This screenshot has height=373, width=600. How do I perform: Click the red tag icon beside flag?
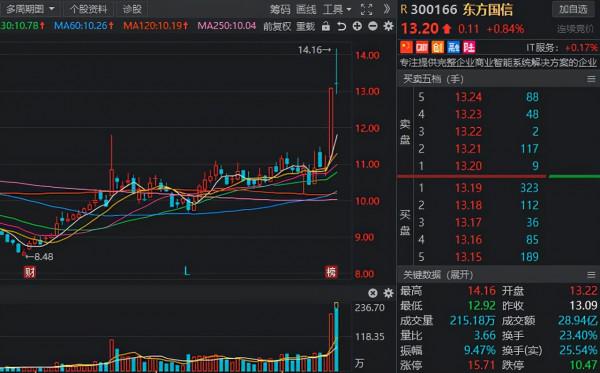422,47
